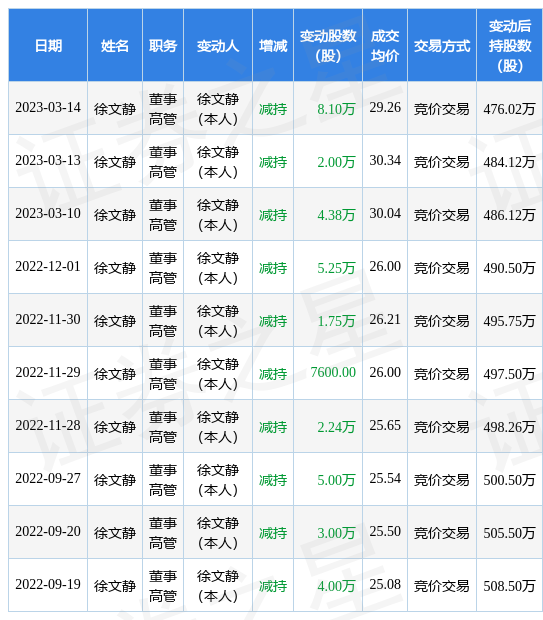Click 竞价交易 in the 2022-09-27 row
The image size is (543, 620).
[442, 480]
